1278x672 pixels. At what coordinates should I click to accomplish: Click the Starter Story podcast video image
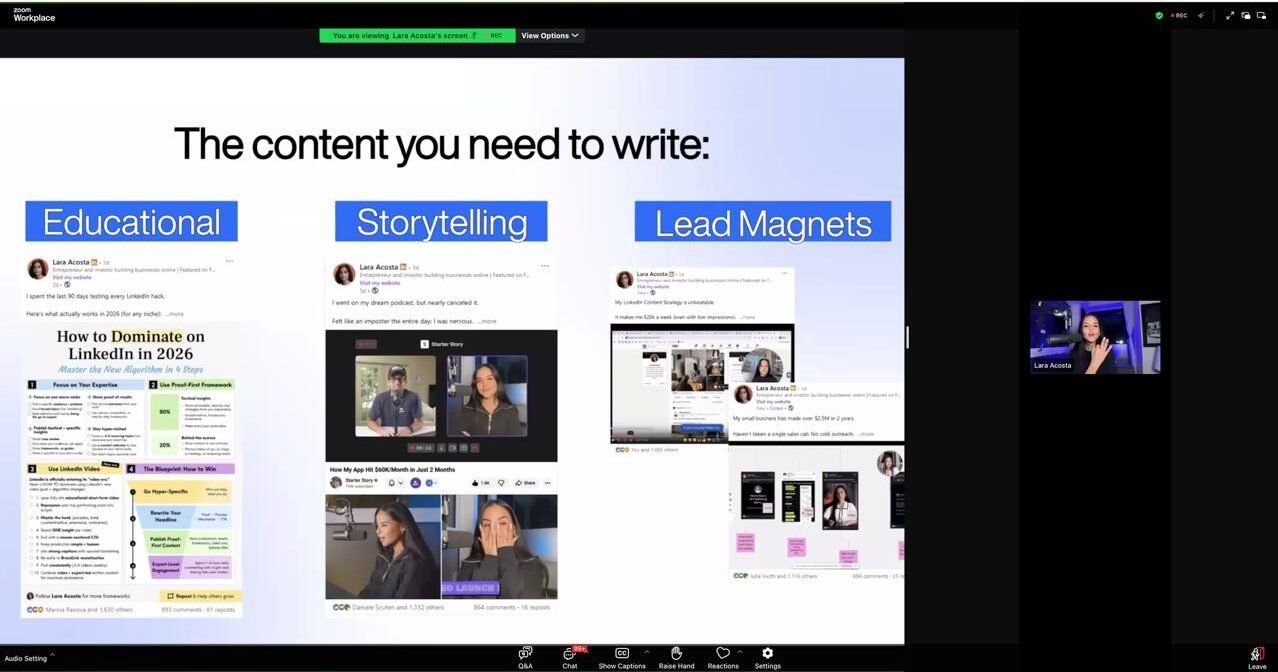[x=441, y=396]
